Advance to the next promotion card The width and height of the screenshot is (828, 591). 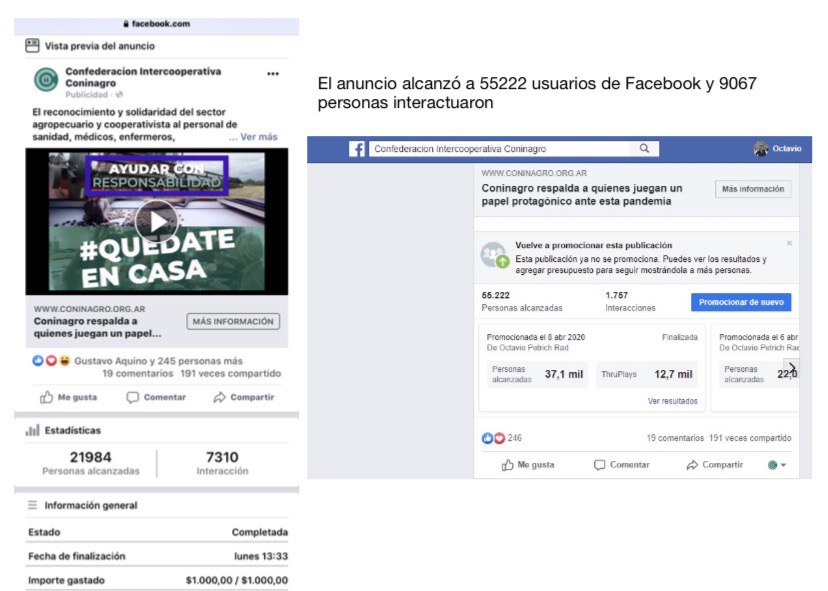point(792,368)
